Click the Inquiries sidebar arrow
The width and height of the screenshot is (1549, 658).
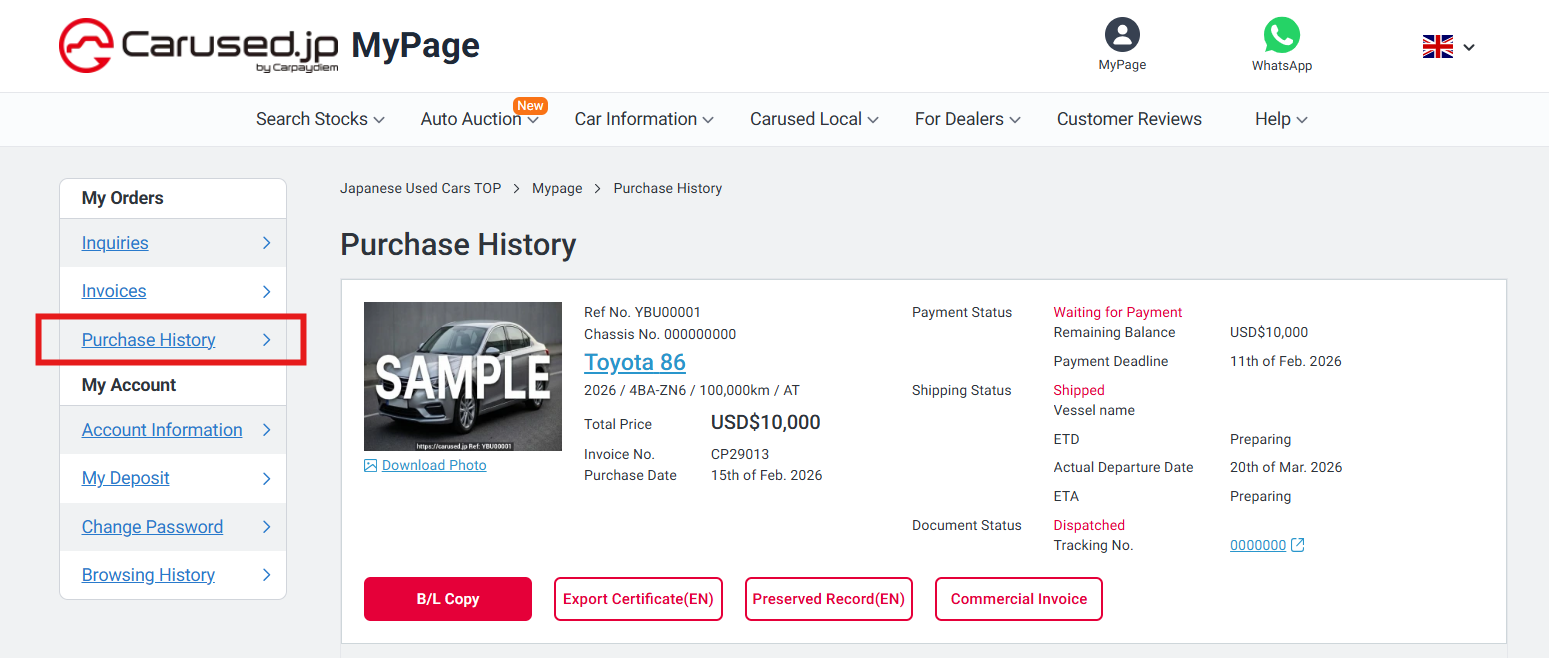pyautogui.click(x=266, y=243)
